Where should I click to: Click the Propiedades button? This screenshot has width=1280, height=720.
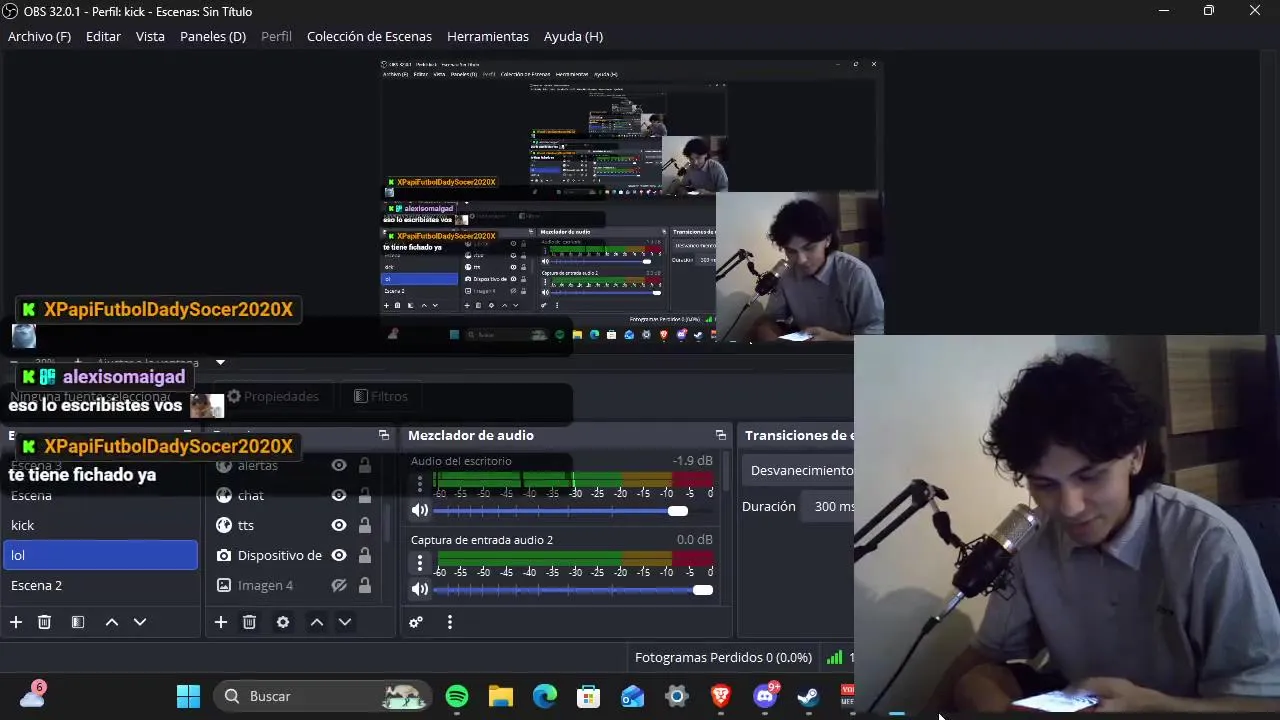tap(272, 396)
